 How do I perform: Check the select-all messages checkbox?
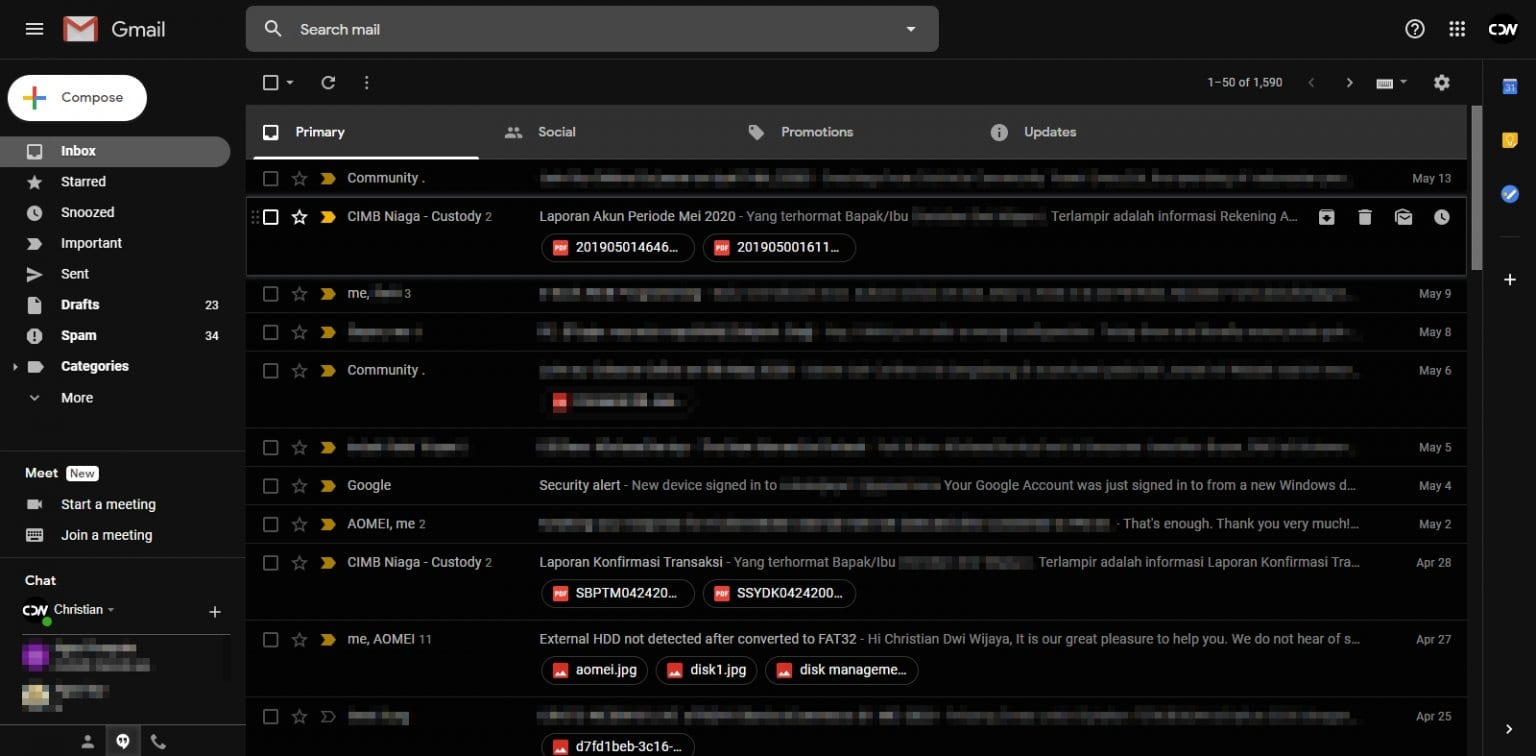(x=270, y=82)
